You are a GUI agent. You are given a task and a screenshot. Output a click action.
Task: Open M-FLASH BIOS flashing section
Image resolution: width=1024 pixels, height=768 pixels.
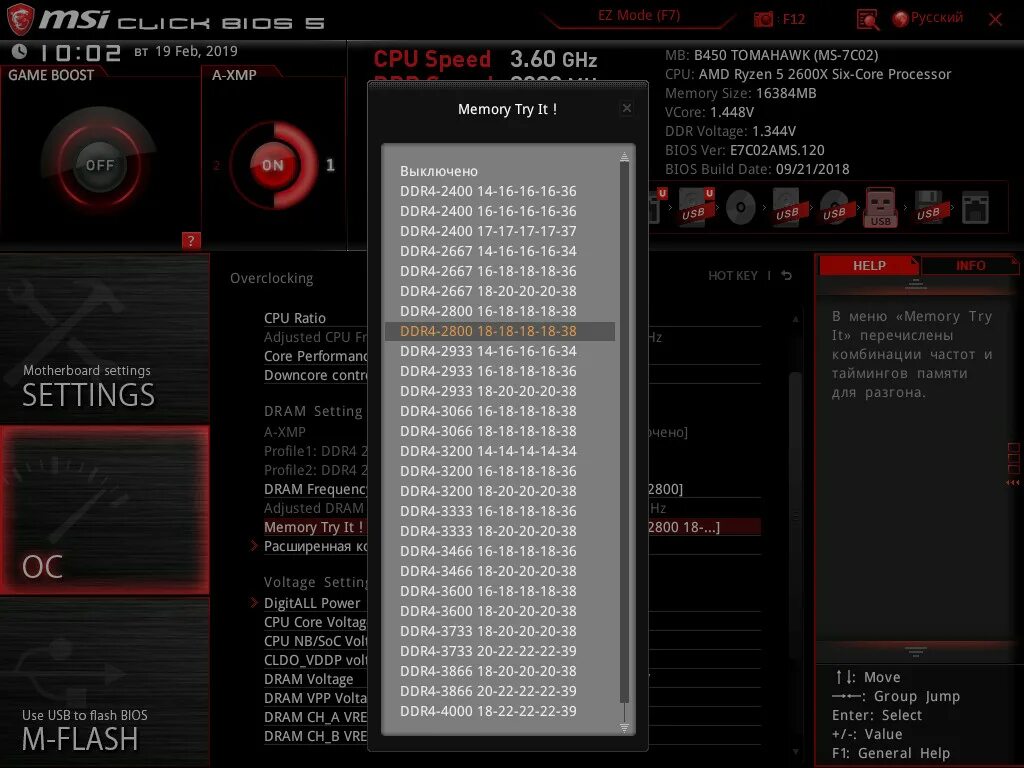click(x=104, y=682)
